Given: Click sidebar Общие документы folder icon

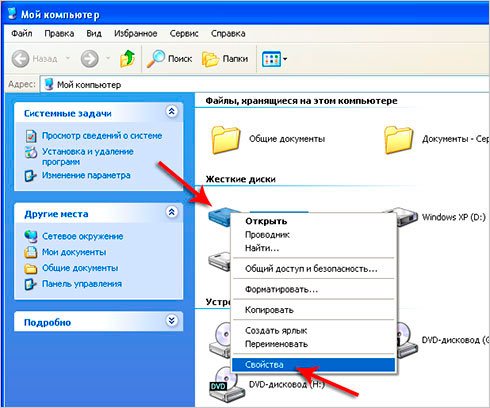Looking at the screenshot, I should click(31, 268).
